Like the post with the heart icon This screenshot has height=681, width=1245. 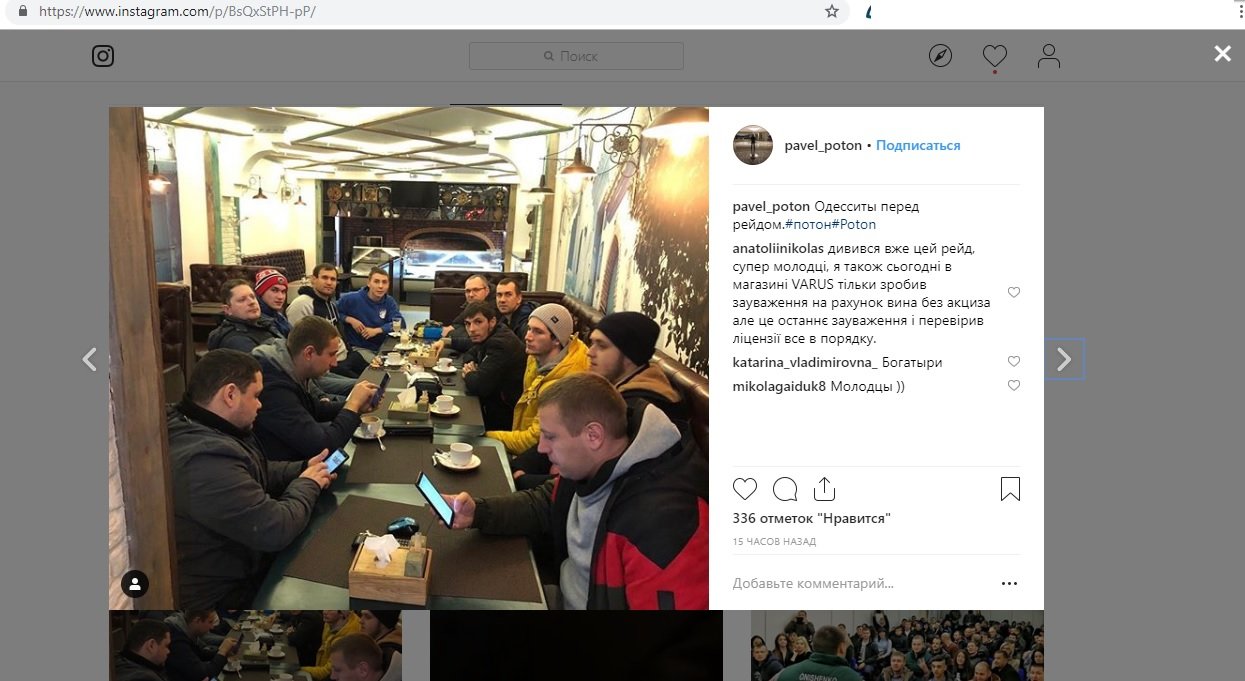tap(745, 489)
